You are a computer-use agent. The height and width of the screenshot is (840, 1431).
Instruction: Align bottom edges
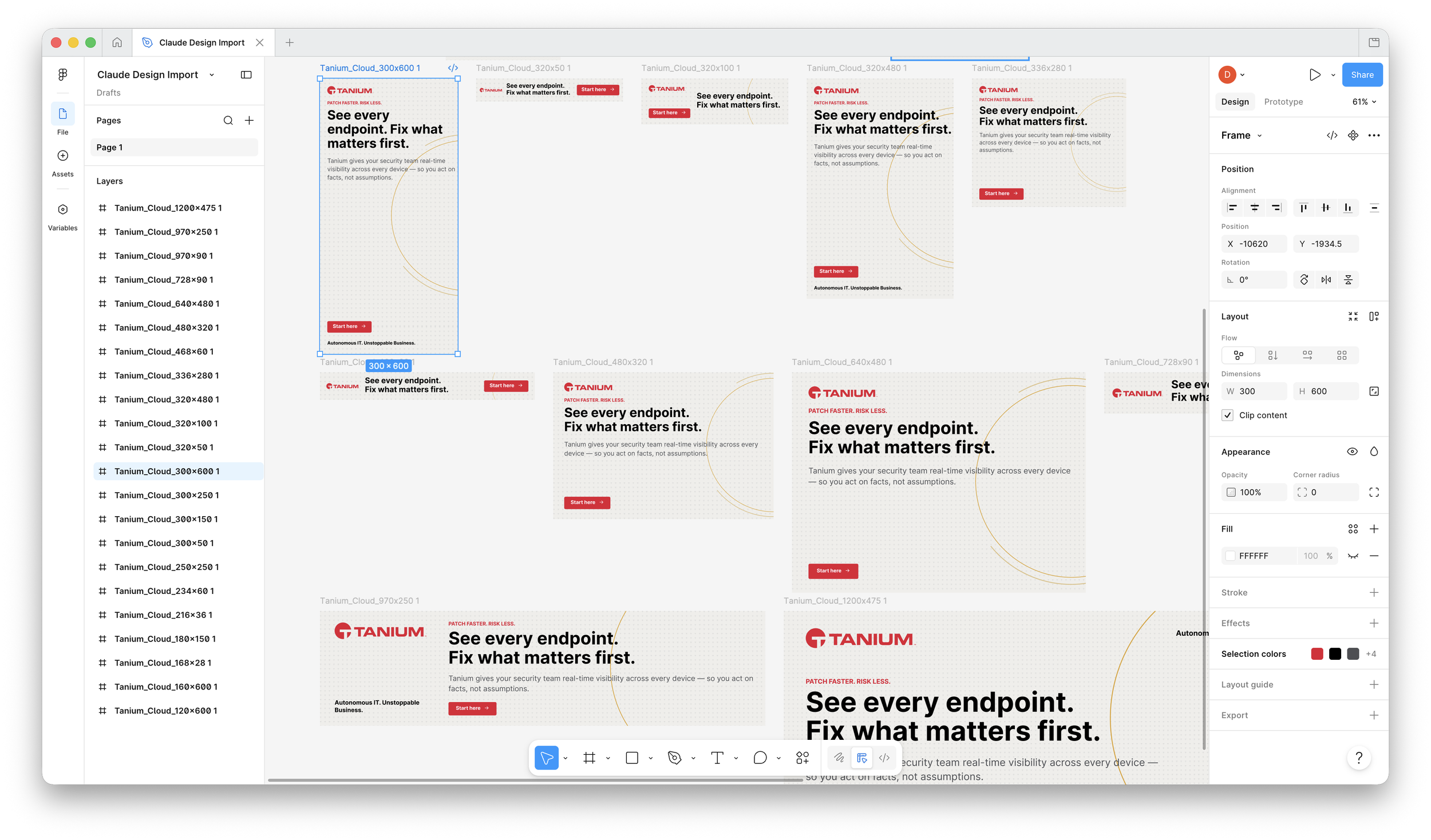click(1348, 208)
